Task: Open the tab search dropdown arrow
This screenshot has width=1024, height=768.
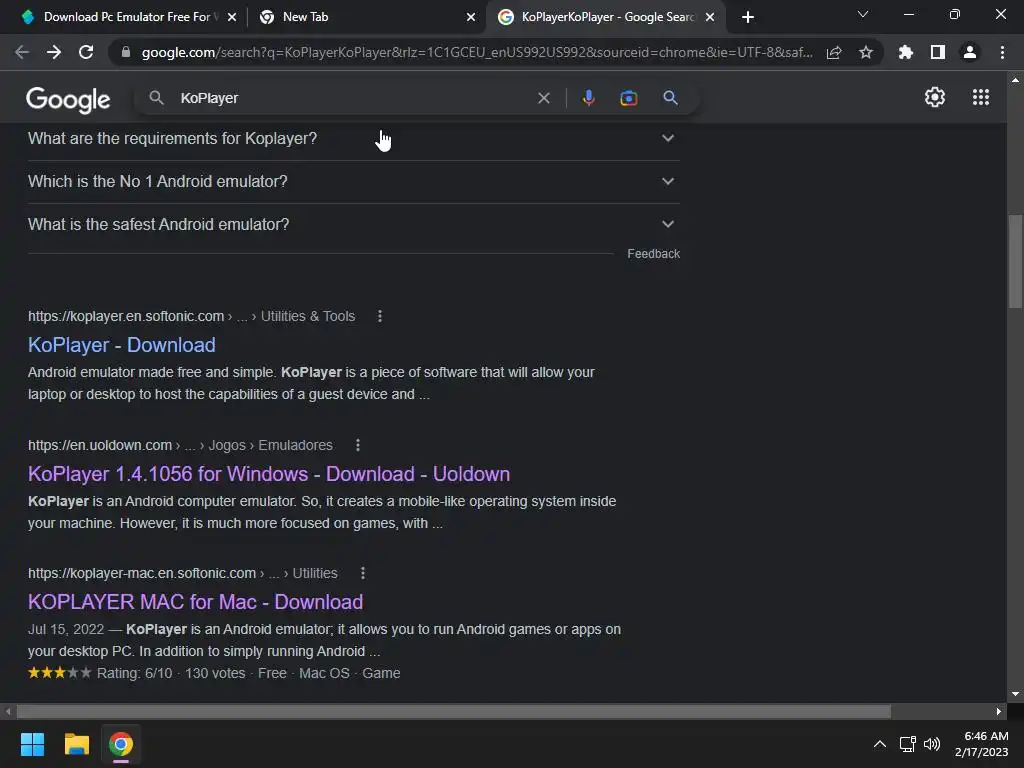Action: 863,14
